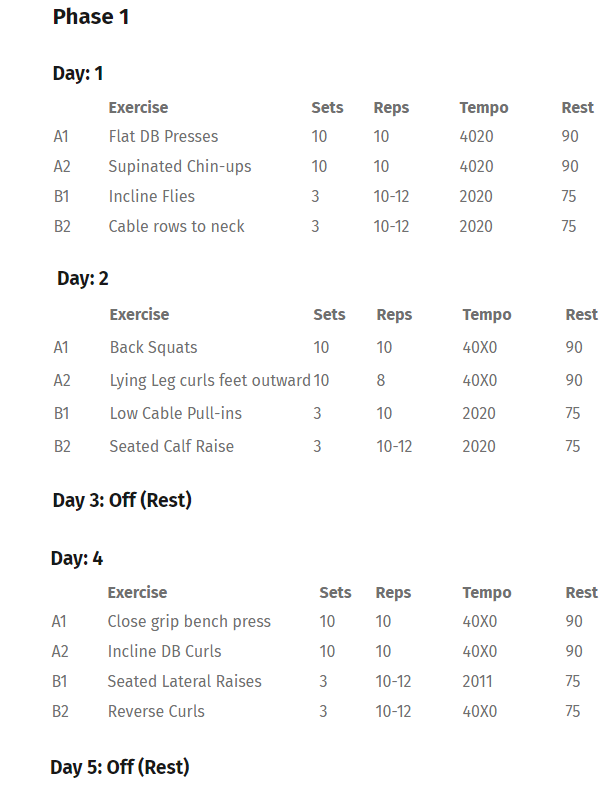The height and width of the screenshot is (798, 612).
Task: Click the "Phase 1" heading
Action: (x=91, y=17)
